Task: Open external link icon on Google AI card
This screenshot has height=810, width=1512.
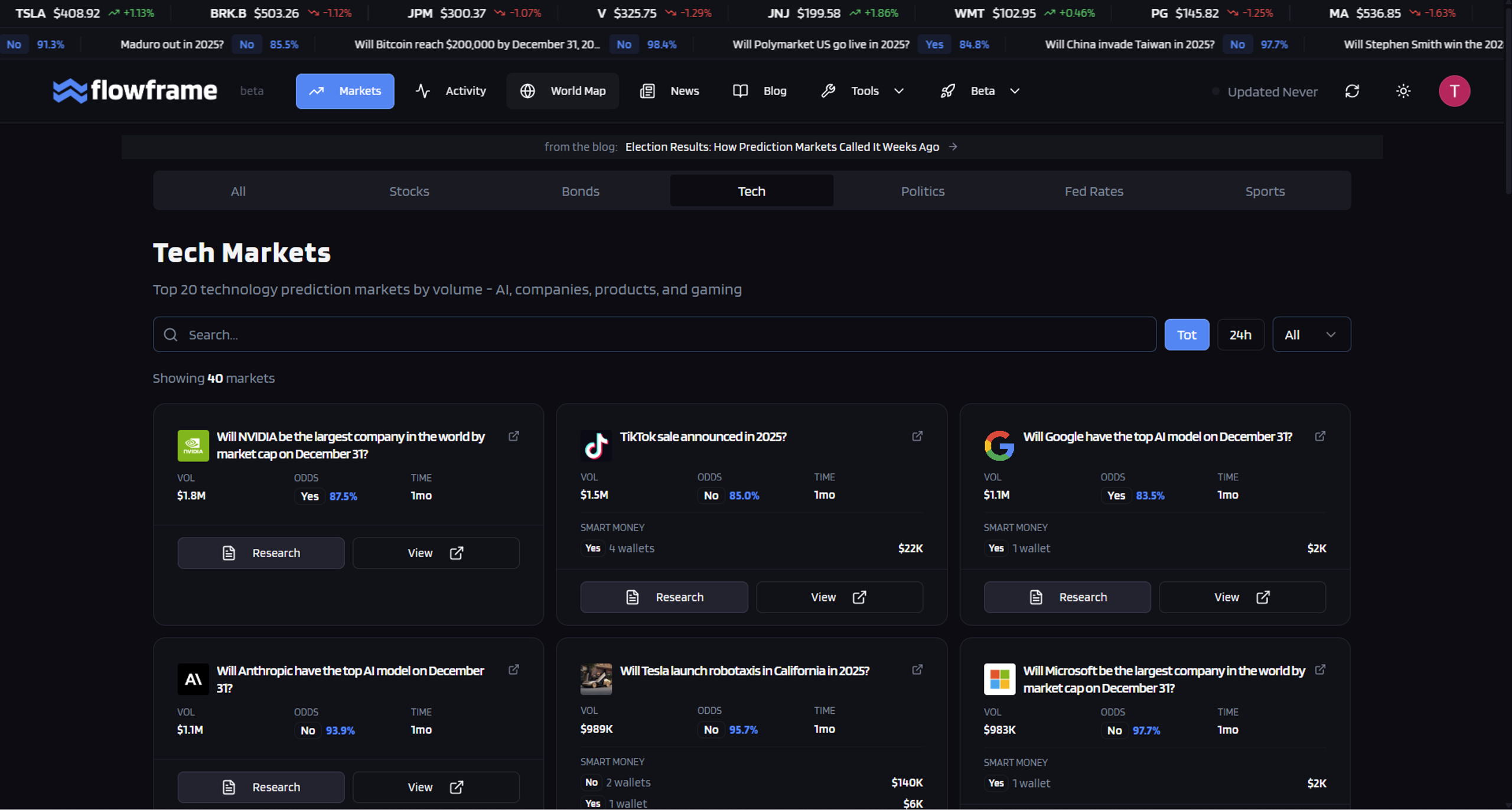Action: [x=1320, y=436]
